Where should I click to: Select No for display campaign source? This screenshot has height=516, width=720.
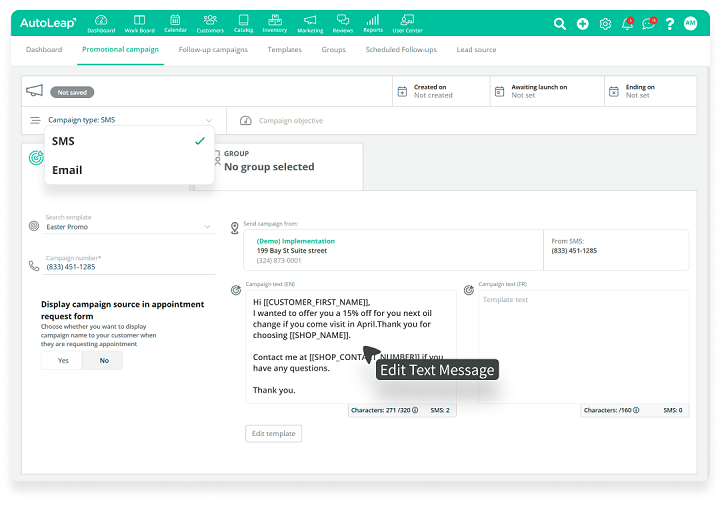[x=104, y=360]
